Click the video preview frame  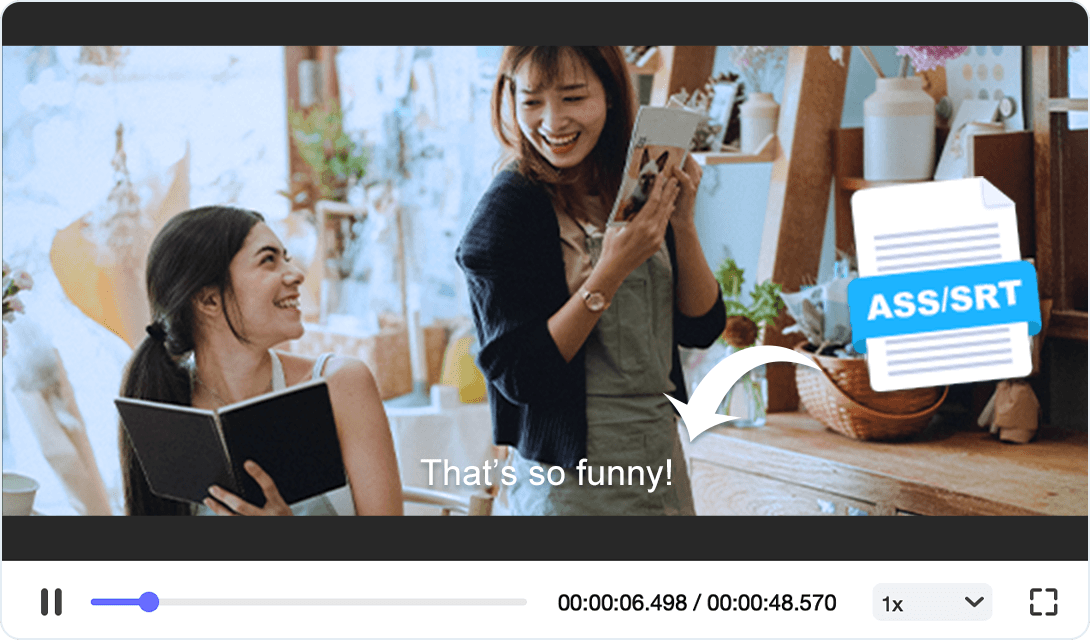(x=545, y=281)
